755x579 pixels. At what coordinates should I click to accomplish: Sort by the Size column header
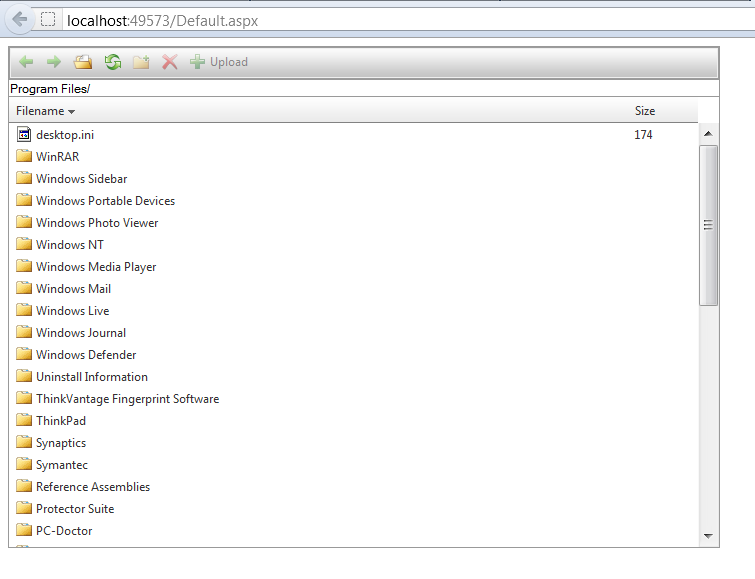(x=645, y=111)
